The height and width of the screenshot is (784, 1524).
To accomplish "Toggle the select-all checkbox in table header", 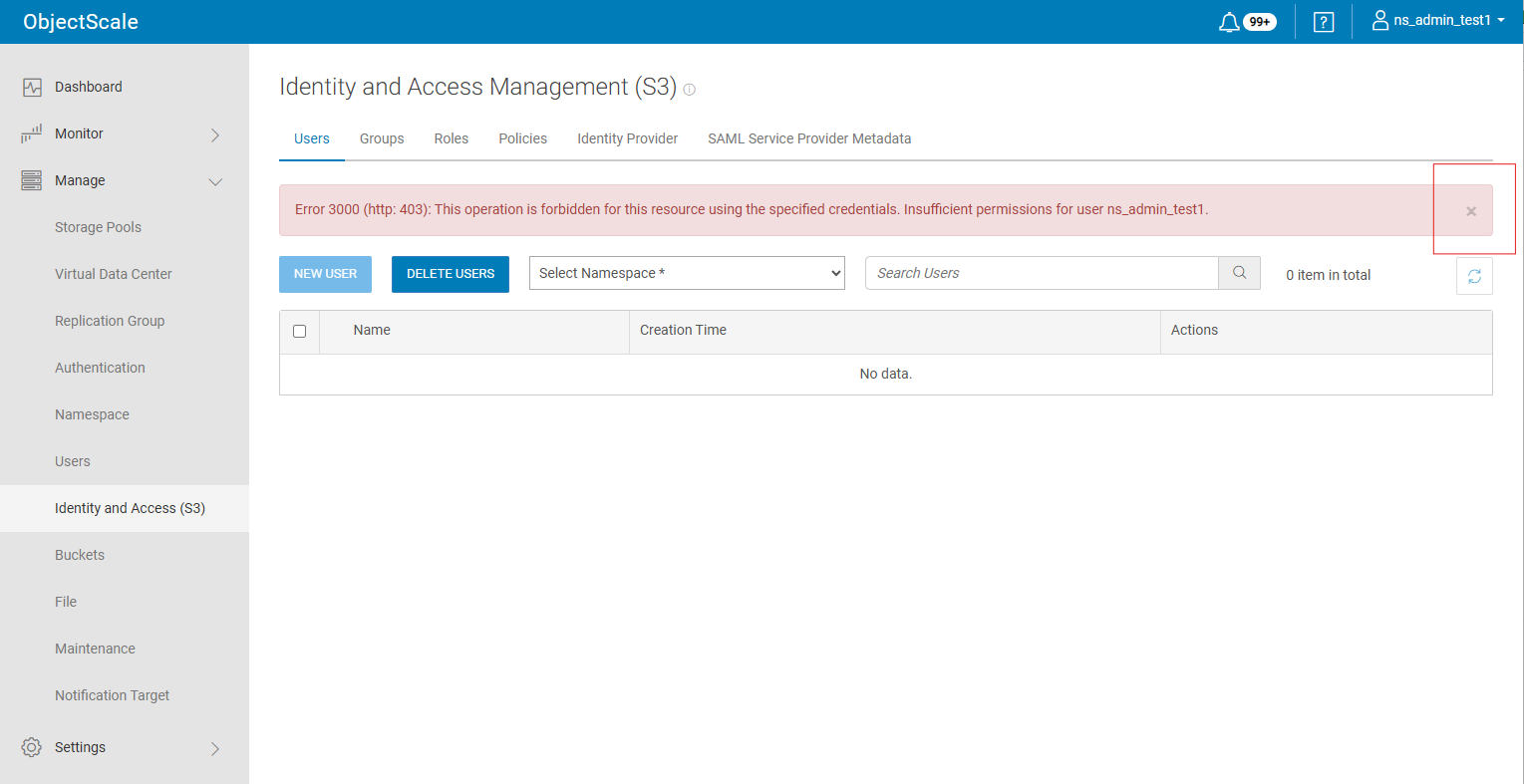I will [x=299, y=331].
